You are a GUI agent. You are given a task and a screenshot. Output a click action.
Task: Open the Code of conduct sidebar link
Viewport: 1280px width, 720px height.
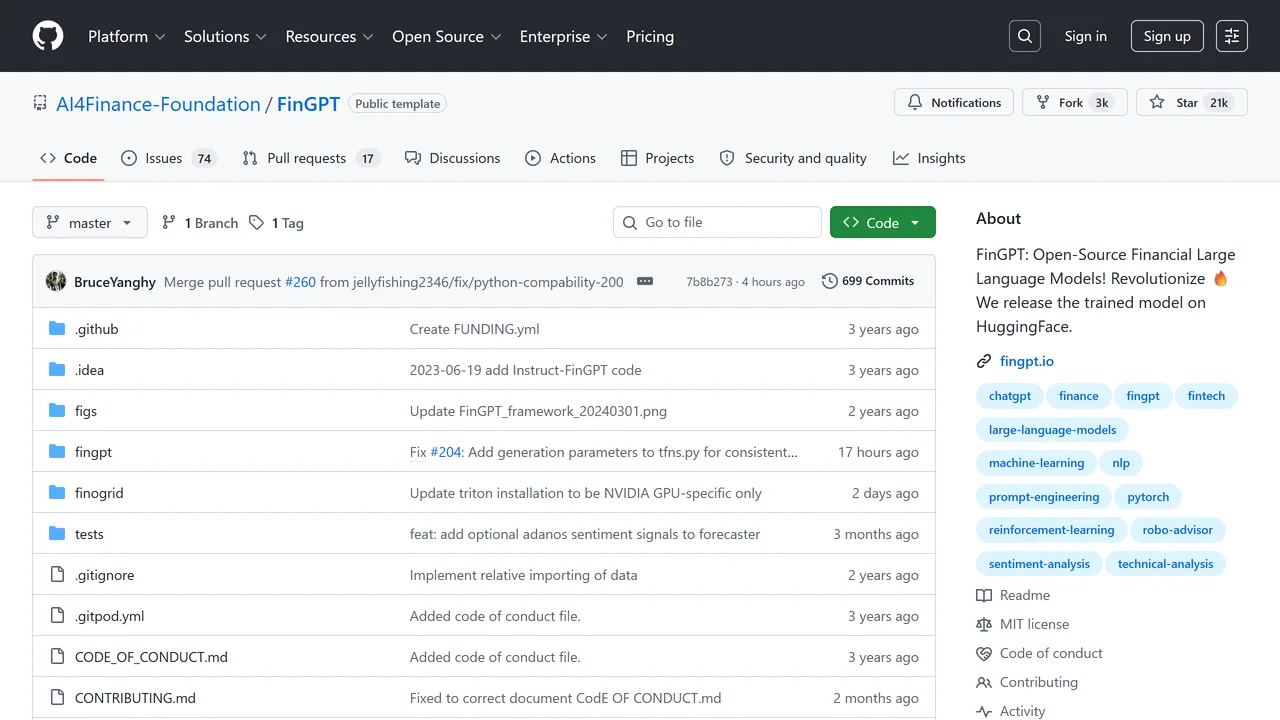(1039, 653)
